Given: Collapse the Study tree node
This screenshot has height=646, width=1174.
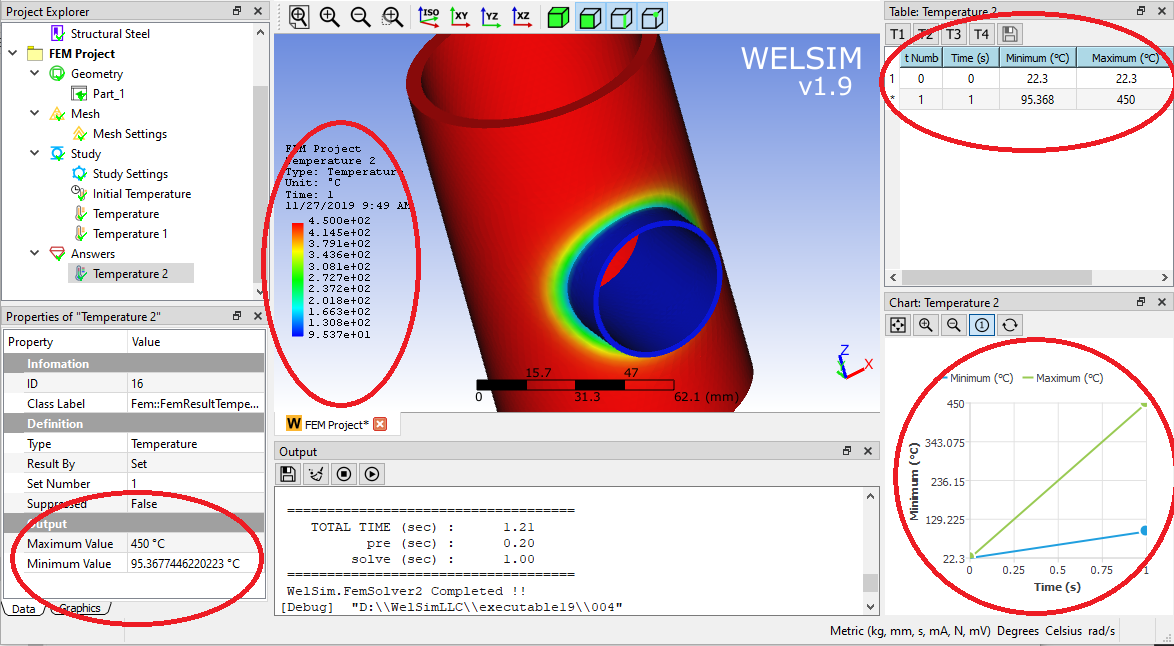Looking at the screenshot, I should coord(34,153).
